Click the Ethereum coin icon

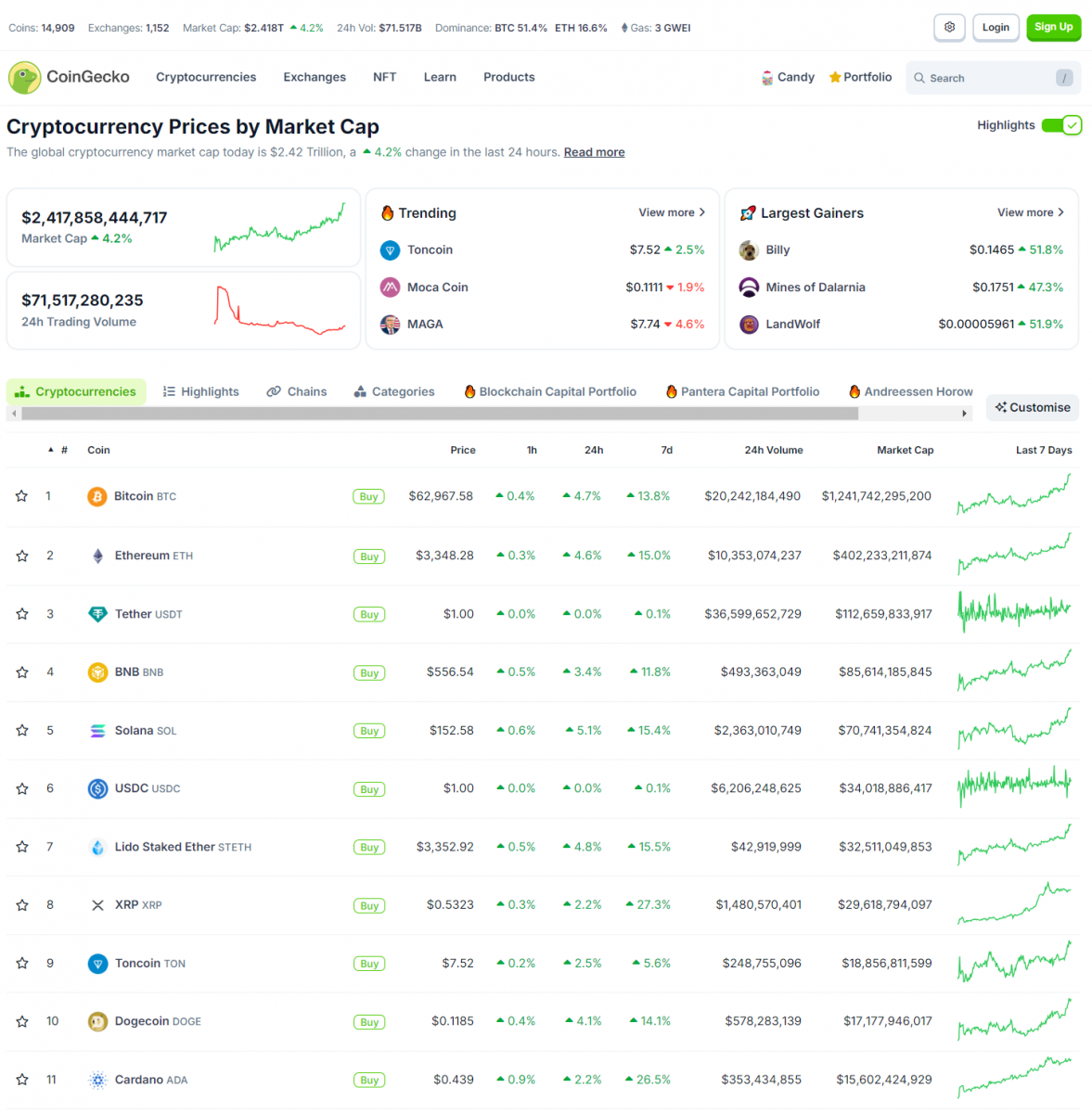[x=97, y=556]
